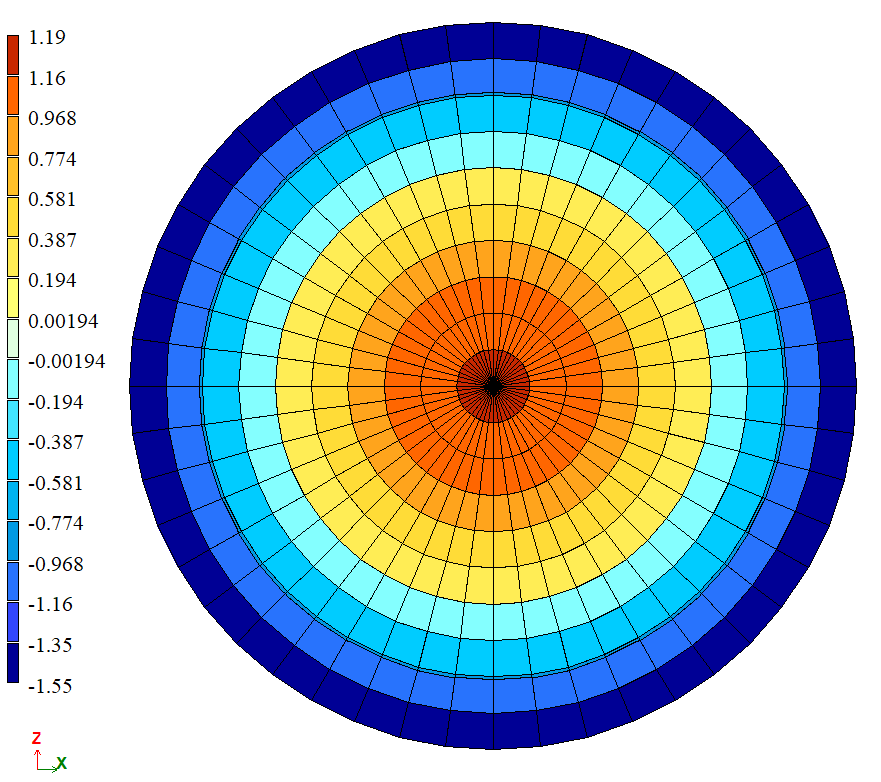Select the dark red swatch atop the legend

point(13,56)
